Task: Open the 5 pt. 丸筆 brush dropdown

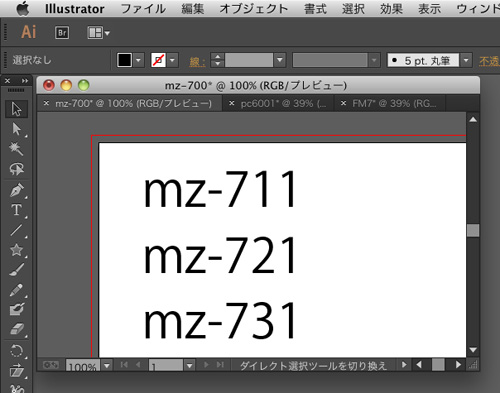Action: pos(466,60)
